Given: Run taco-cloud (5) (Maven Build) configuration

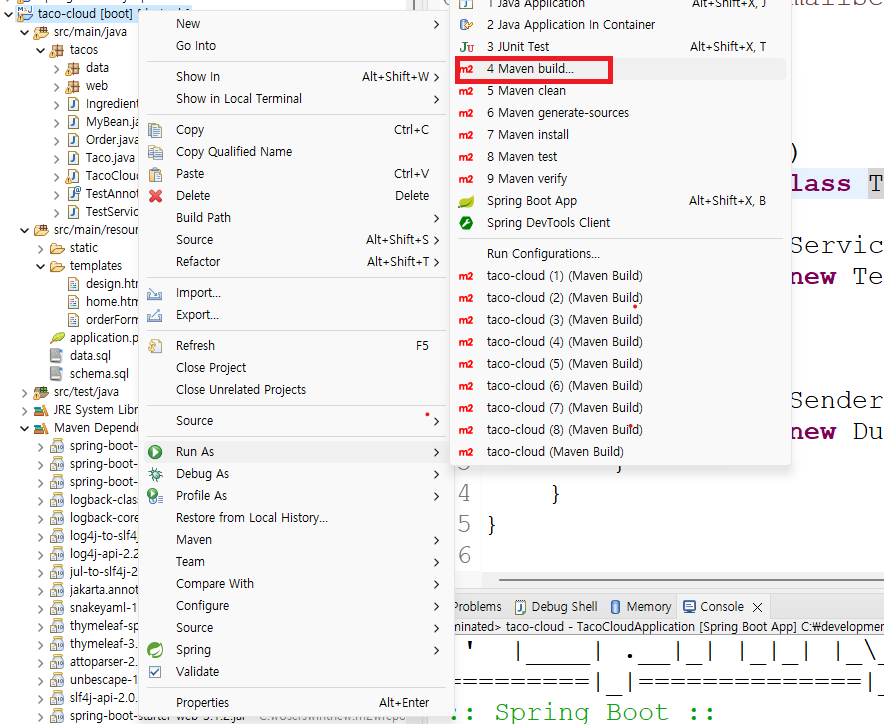Looking at the screenshot, I should (620, 364).
